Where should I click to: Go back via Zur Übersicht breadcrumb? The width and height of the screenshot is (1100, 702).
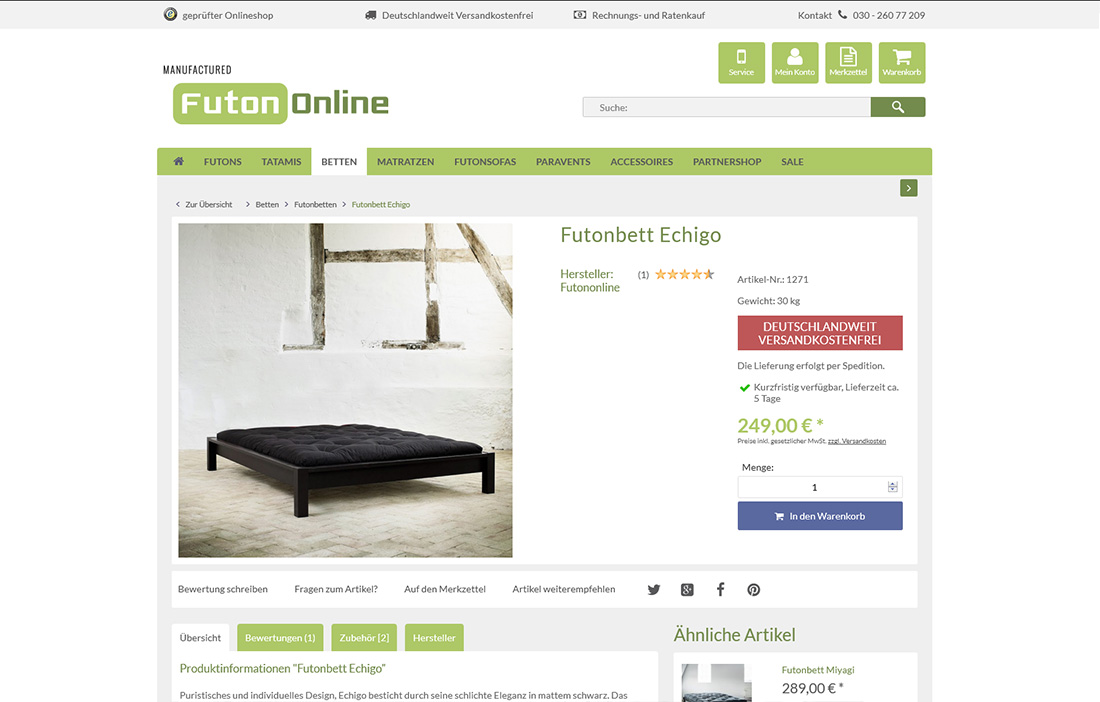[x=203, y=205]
